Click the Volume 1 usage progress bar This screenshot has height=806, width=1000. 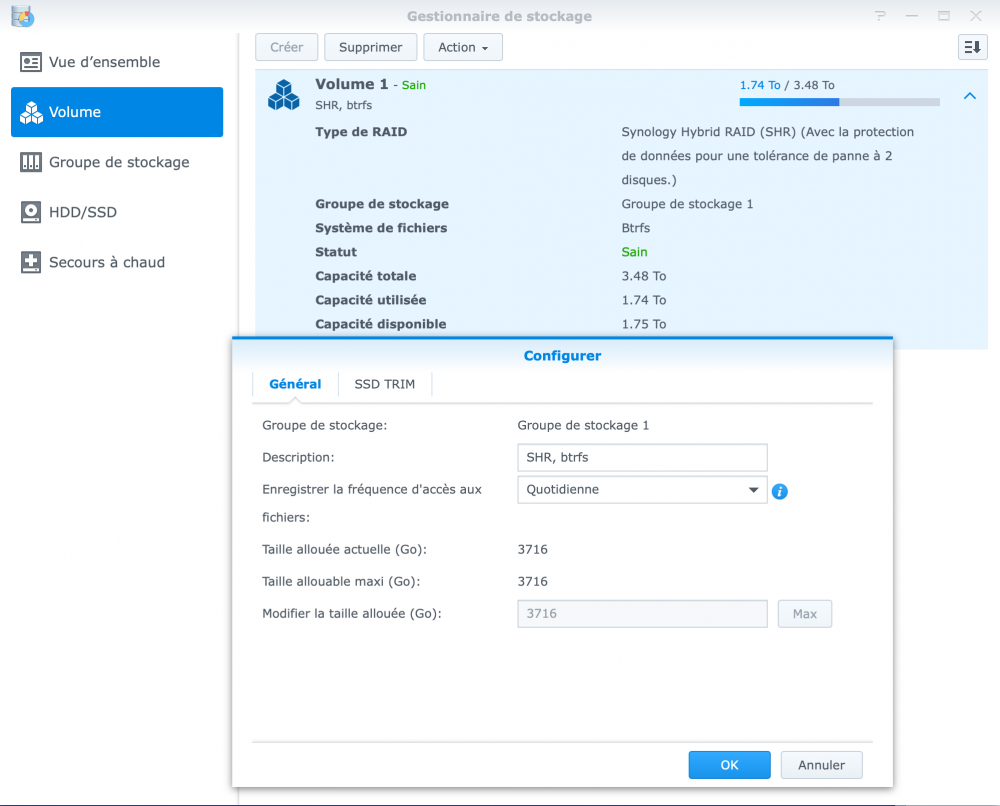coord(839,102)
